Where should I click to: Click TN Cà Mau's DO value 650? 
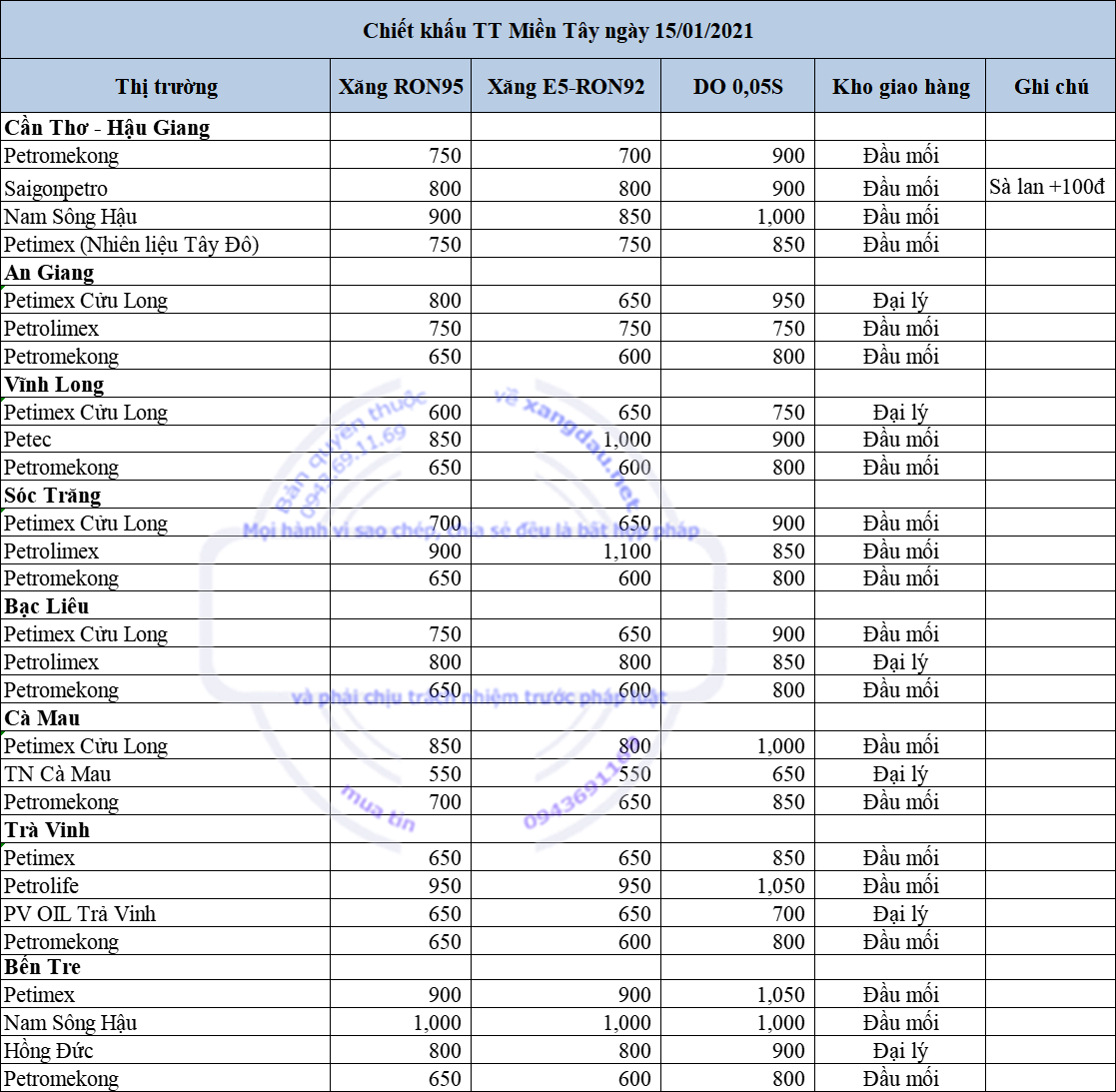tap(738, 773)
